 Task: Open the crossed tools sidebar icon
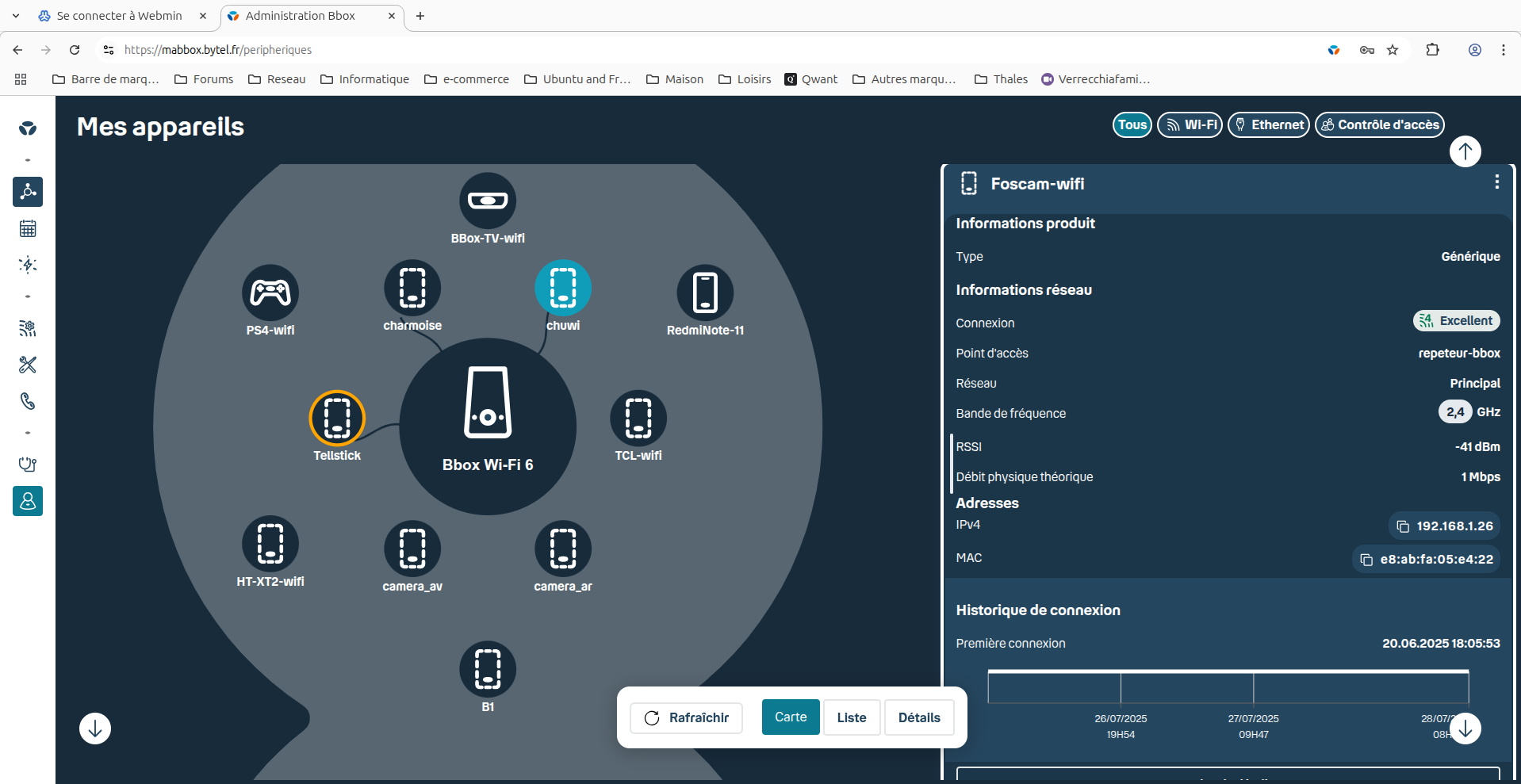tap(28, 365)
